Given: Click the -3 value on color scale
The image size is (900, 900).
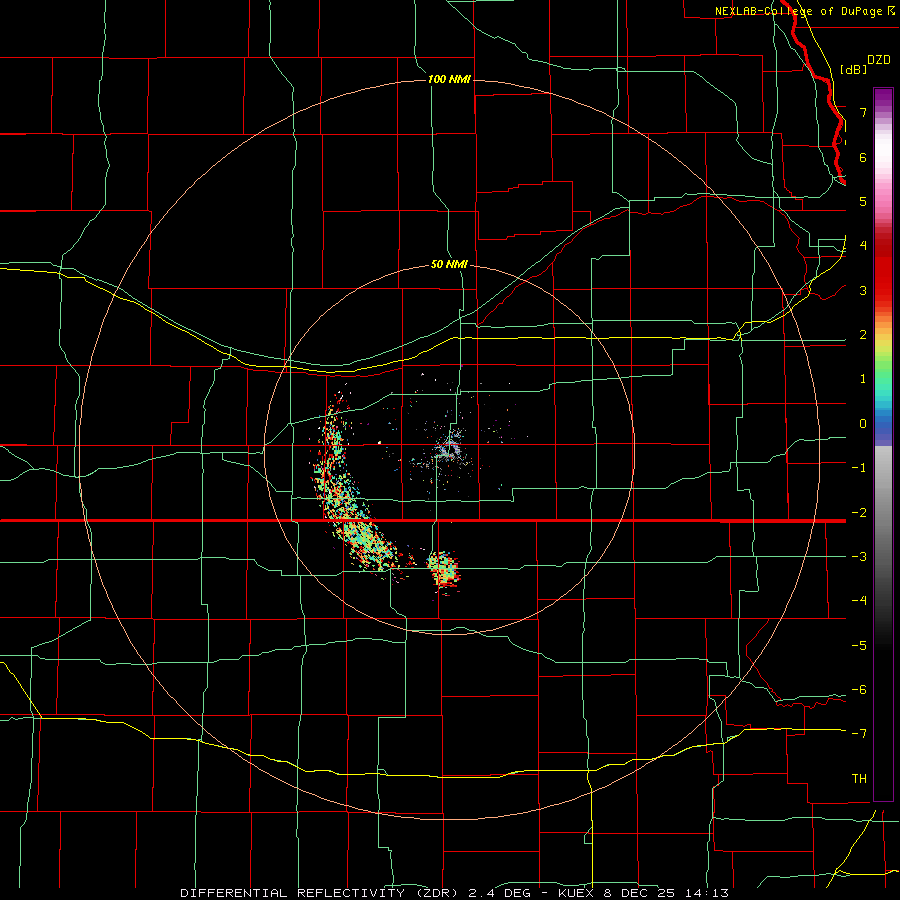Looking at the screenshot, I should (x=859, y=557).
